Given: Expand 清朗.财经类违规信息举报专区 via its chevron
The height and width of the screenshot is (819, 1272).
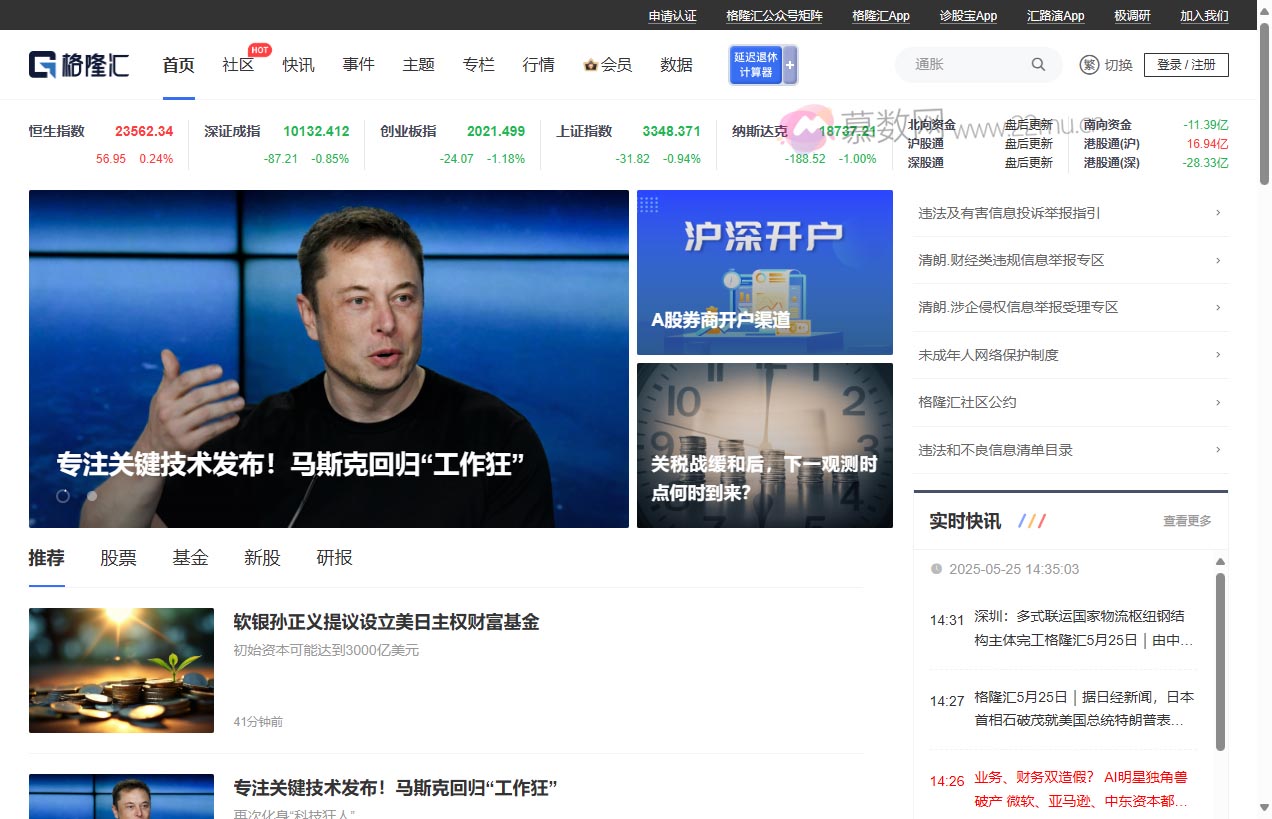Looking at the screenshot, I should (1217, 260).
